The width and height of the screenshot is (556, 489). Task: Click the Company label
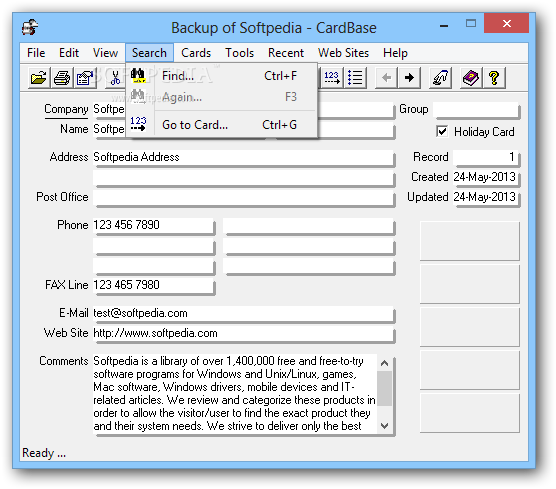(66, 109)
